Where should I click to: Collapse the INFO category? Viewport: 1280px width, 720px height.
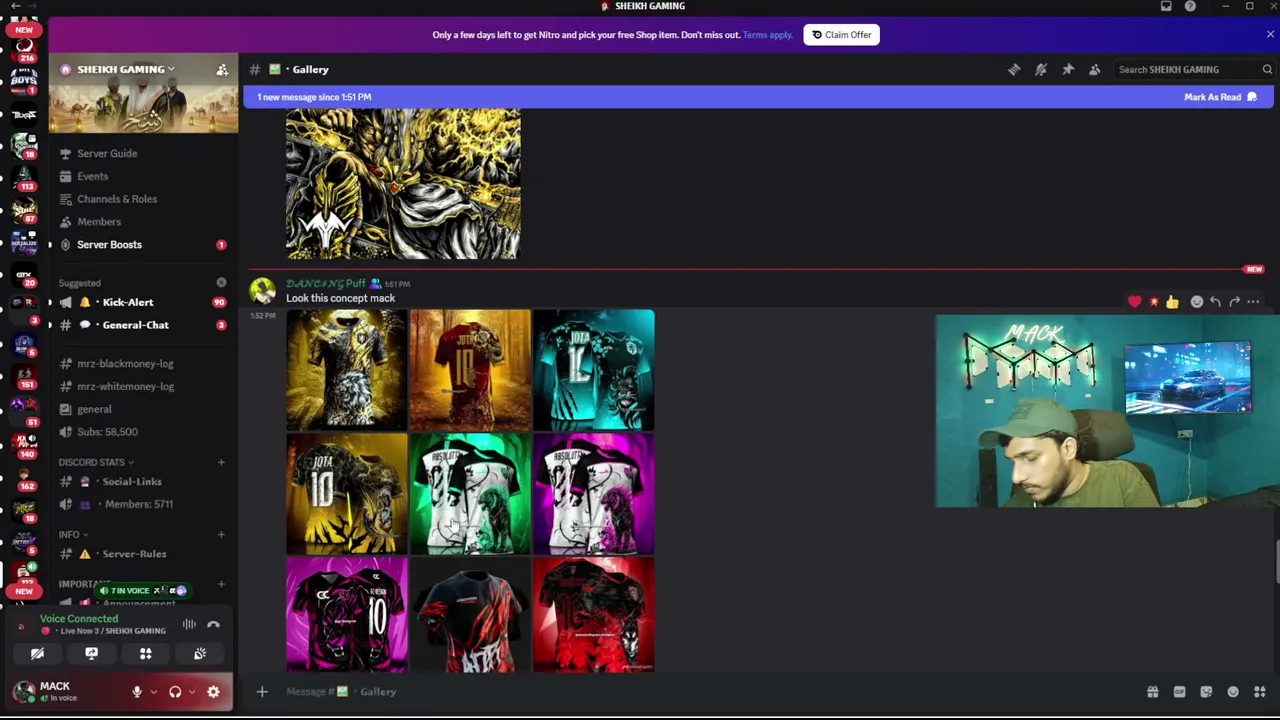coord(73,535)
